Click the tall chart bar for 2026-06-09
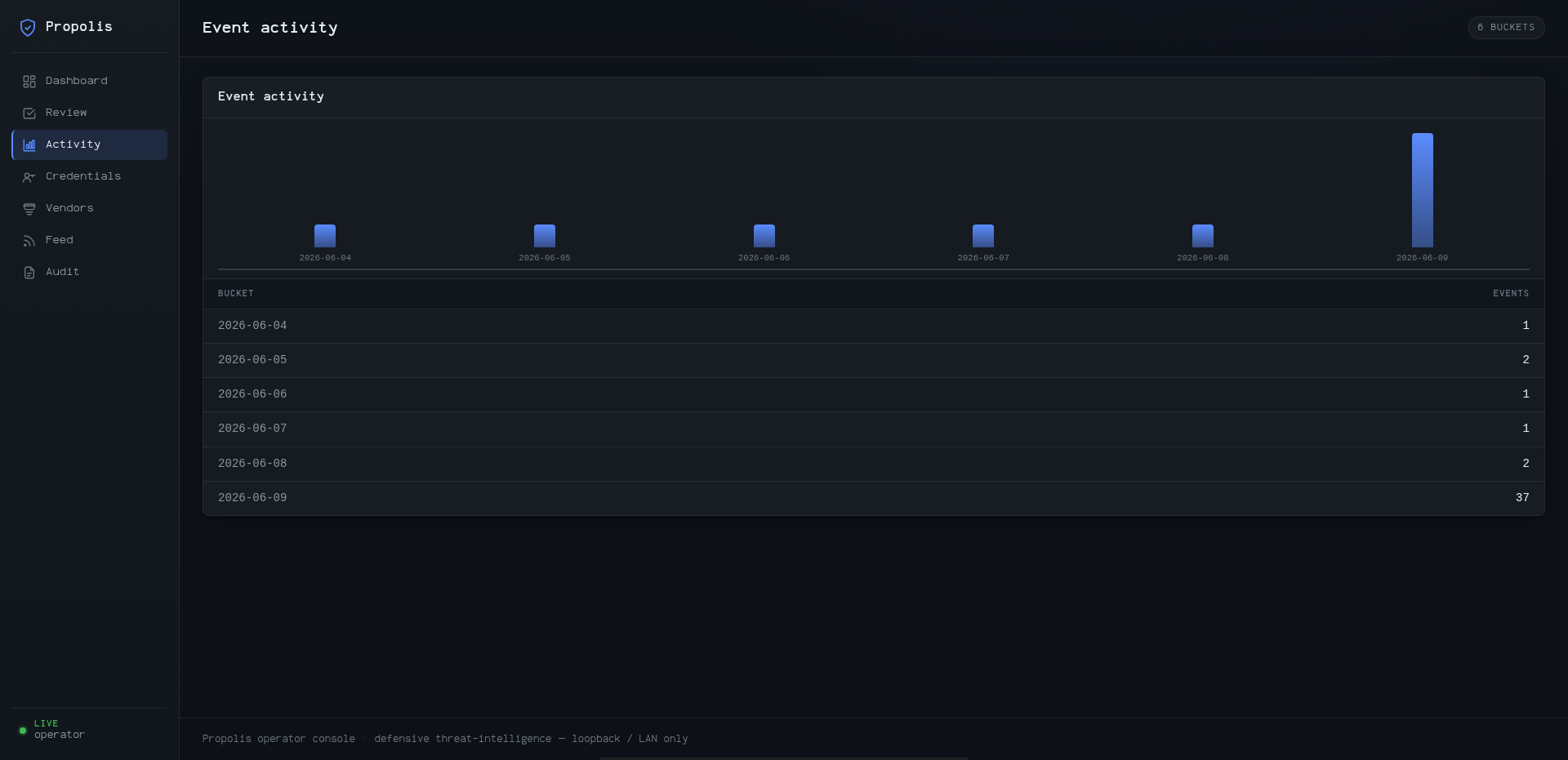 pos(1423,190)
